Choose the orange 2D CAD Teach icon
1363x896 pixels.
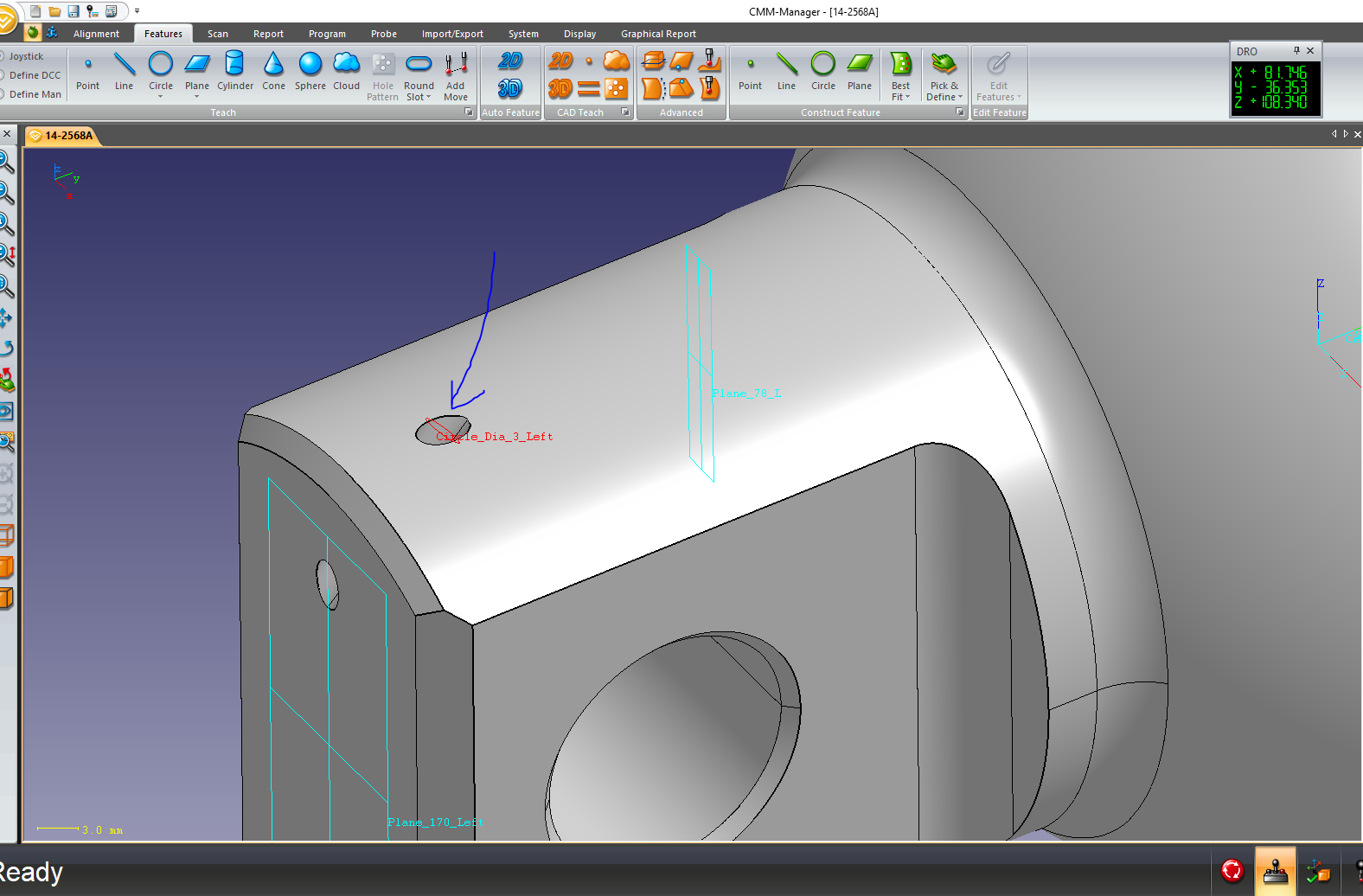tap(561, 61)
